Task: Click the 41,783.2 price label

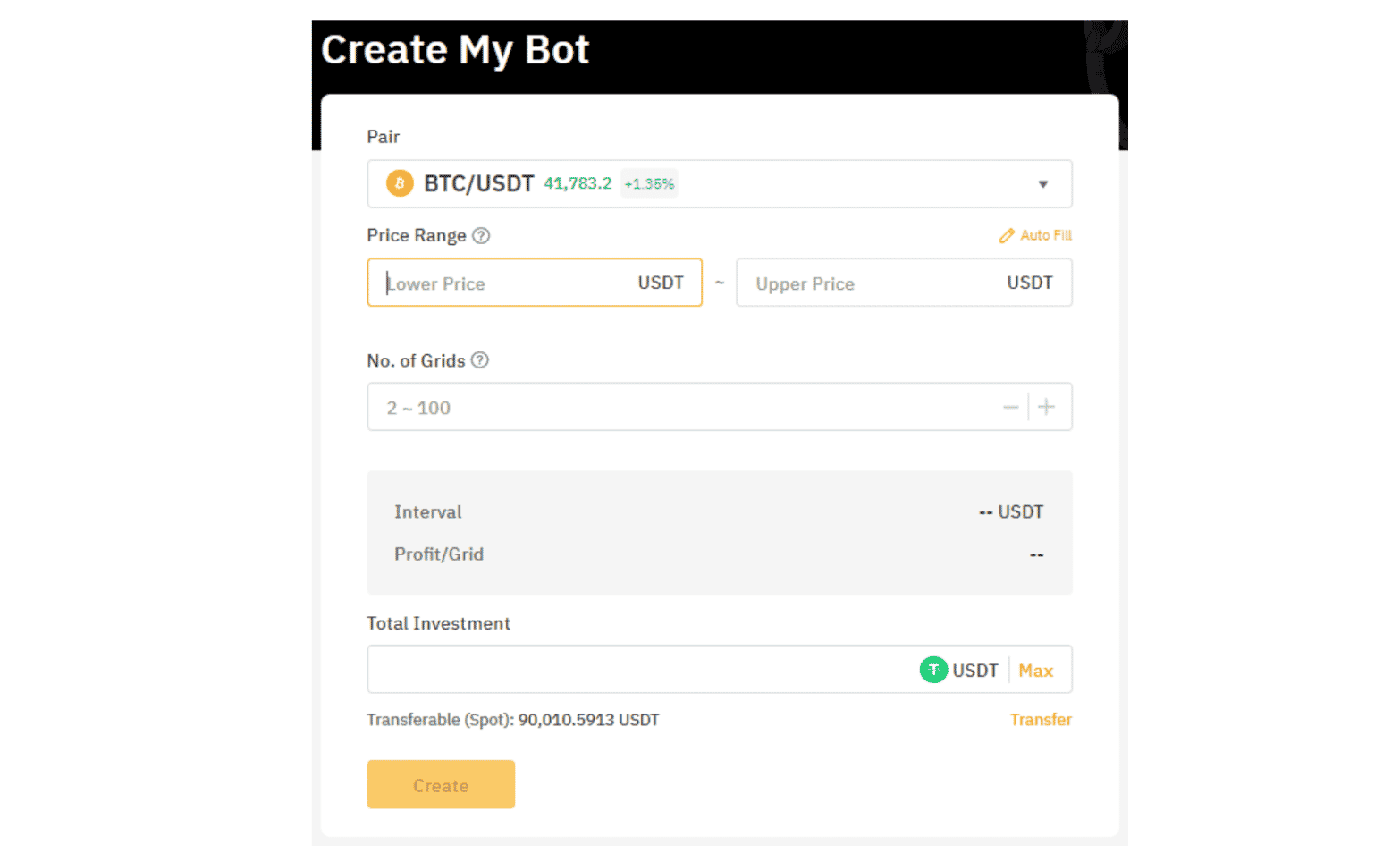Action: coord(578,183)
